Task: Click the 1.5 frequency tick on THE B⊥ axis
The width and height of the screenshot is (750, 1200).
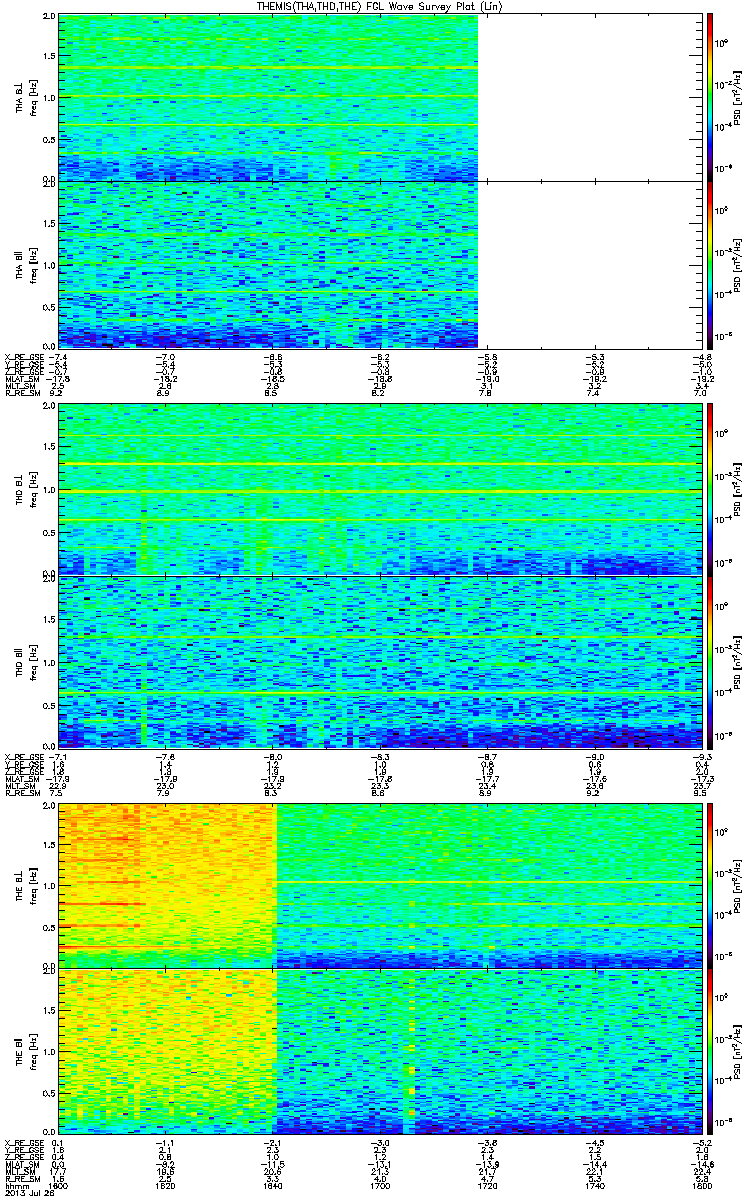Action: [50, 846]
